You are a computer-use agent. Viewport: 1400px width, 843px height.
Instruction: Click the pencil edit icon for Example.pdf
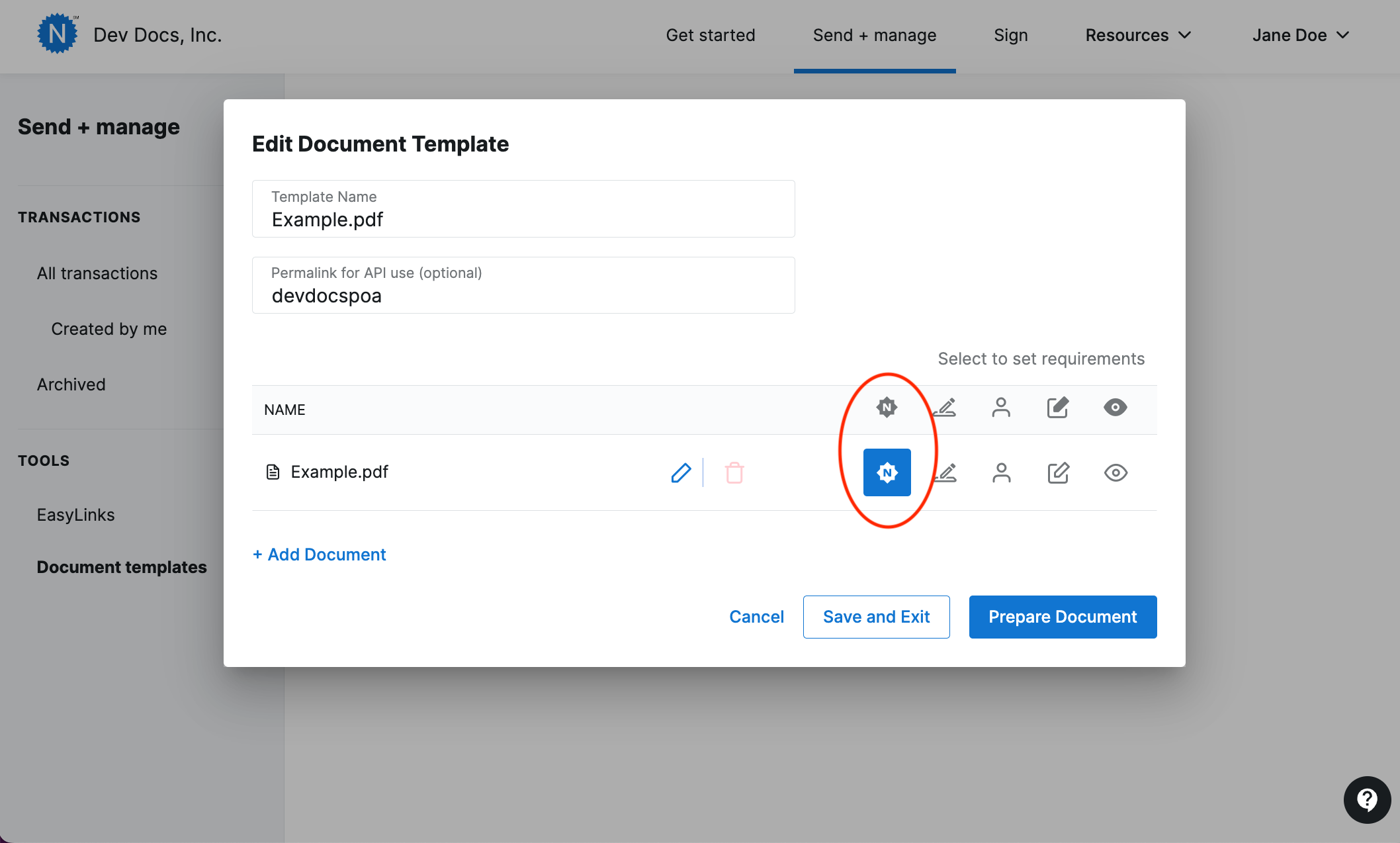point(681,472)
